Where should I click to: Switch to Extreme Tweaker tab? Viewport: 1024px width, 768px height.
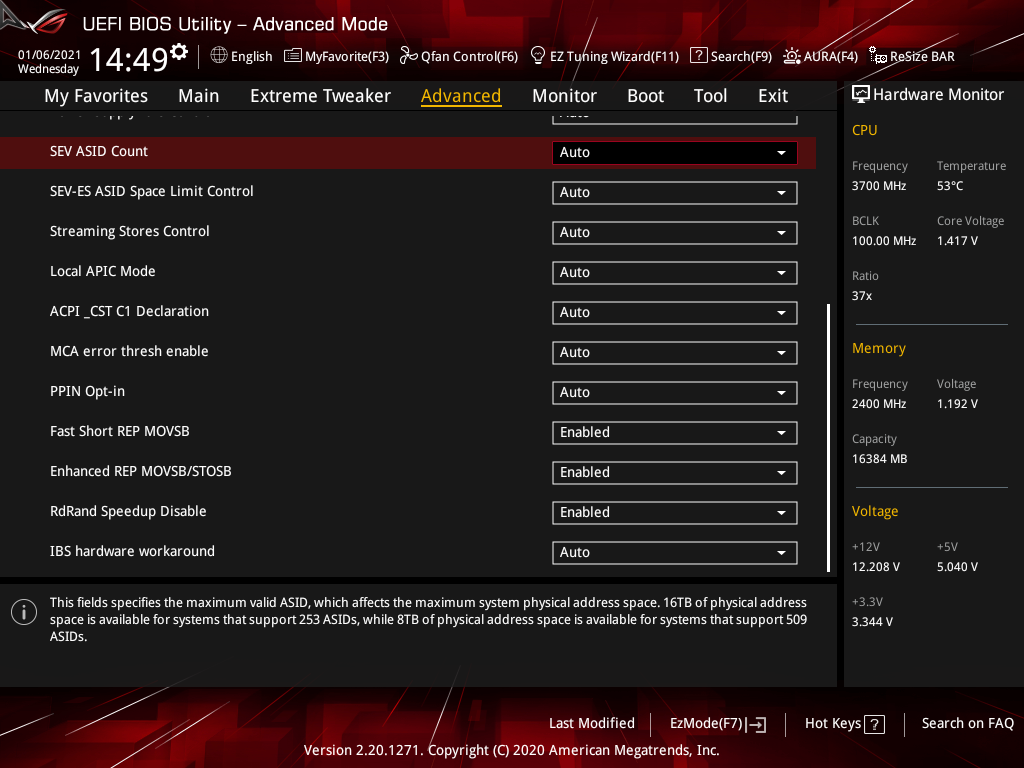point(320,96)
